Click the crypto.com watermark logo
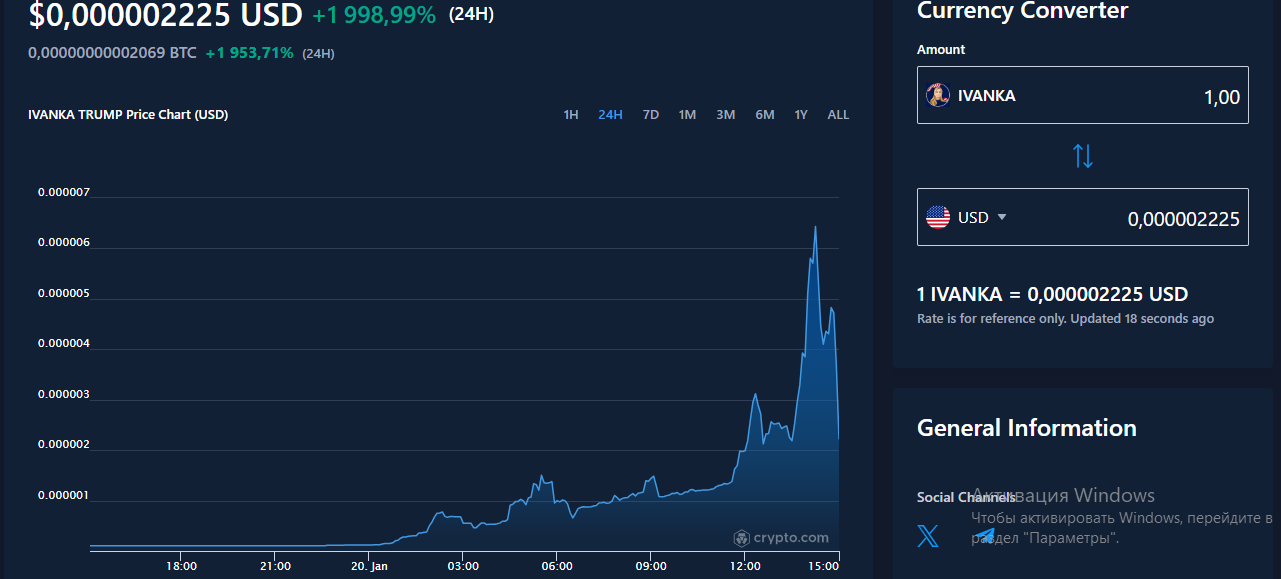The height and width of the screenshot is (579, 1281). [x=781, y=538]
